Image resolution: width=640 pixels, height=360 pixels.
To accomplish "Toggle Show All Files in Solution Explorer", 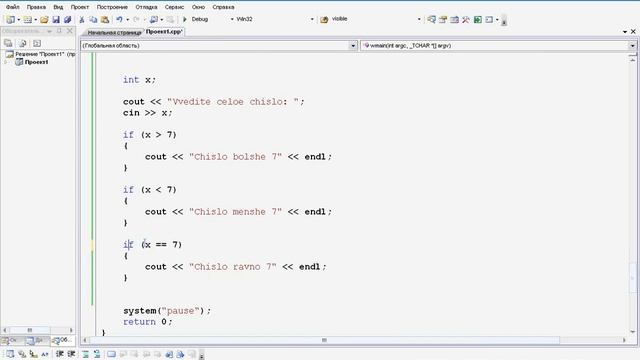I will pyautogui.click(x=22, y=43).
